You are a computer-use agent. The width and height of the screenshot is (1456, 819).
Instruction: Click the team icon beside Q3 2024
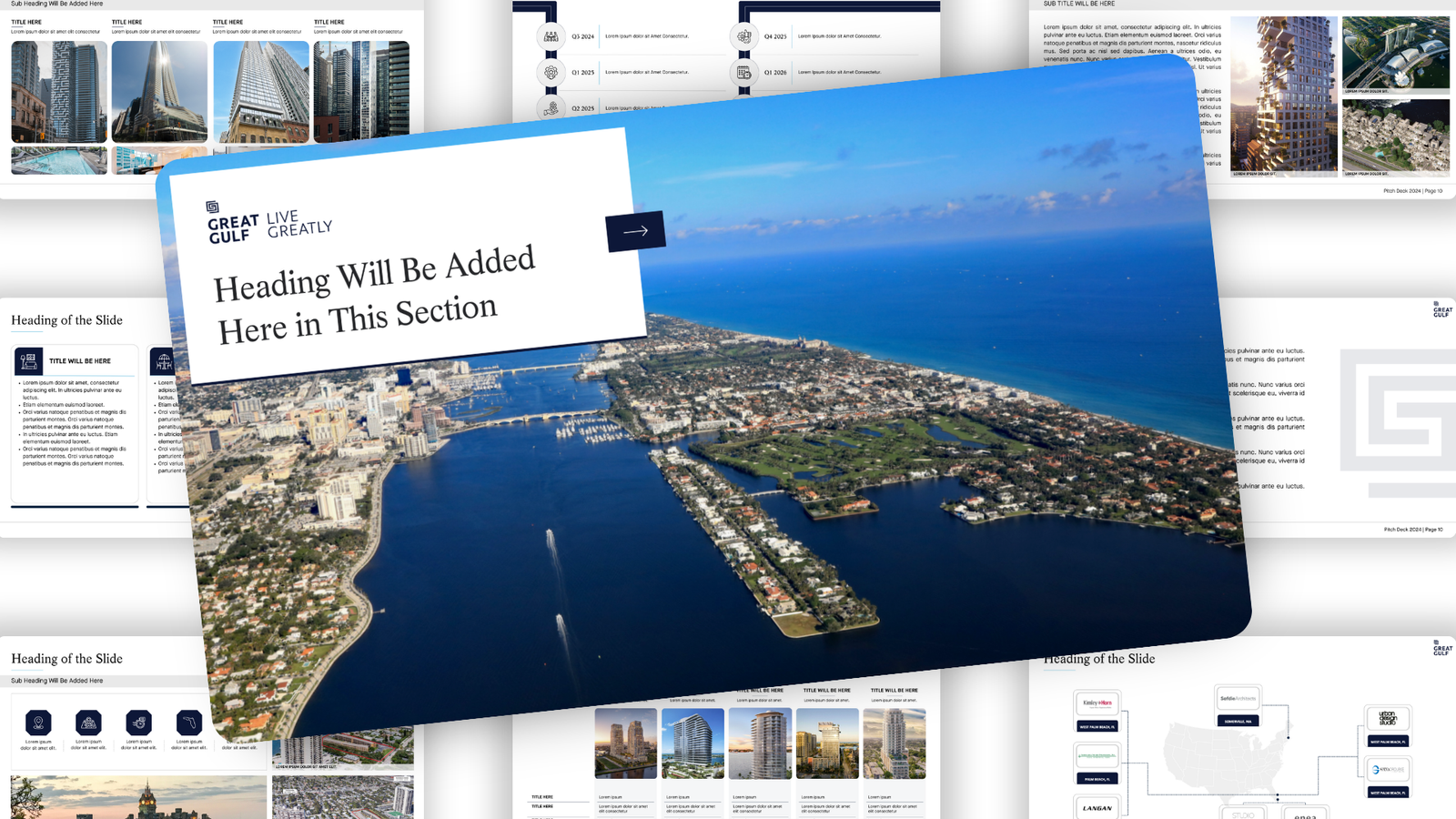[551, 36]
